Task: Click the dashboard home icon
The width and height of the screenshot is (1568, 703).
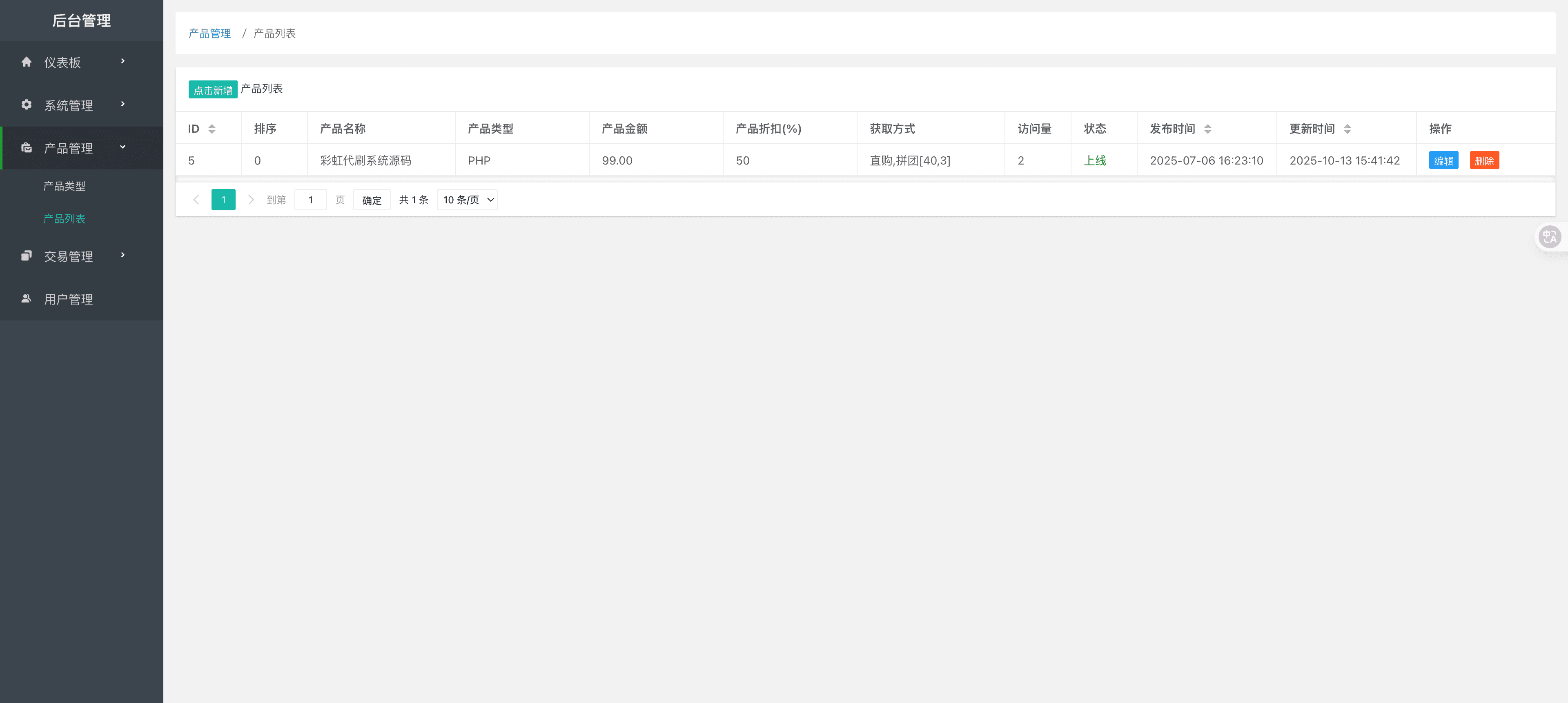Action: click(26, 62)
